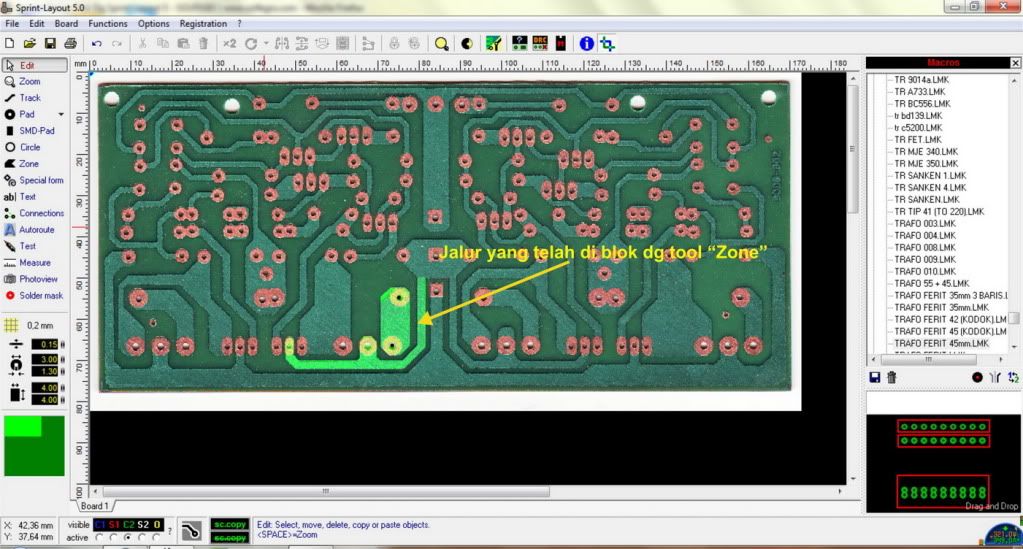Open the Functions menu
This screenshot has height=549, width=1023.
(108, 24)
